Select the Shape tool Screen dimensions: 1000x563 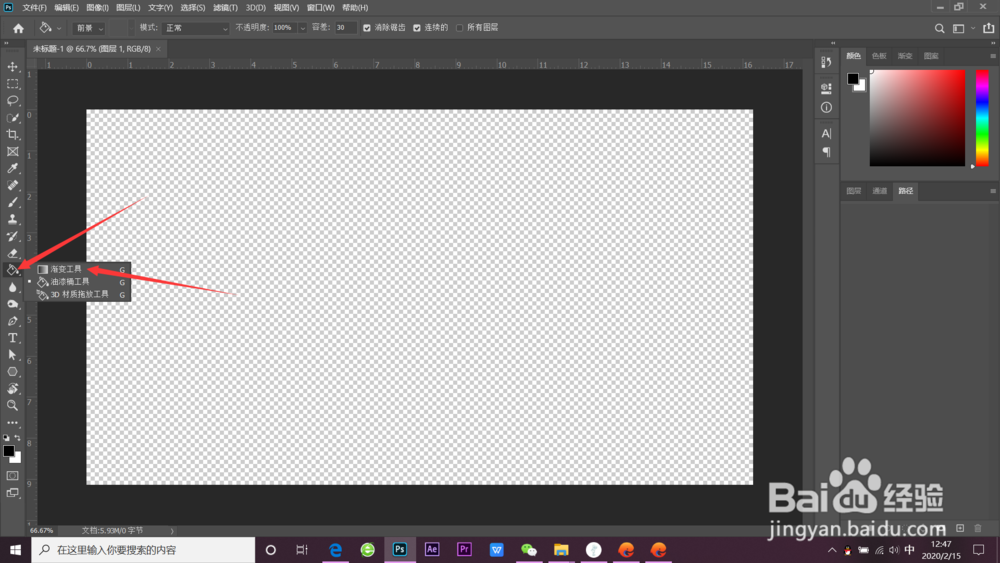(x=12, y=372)
